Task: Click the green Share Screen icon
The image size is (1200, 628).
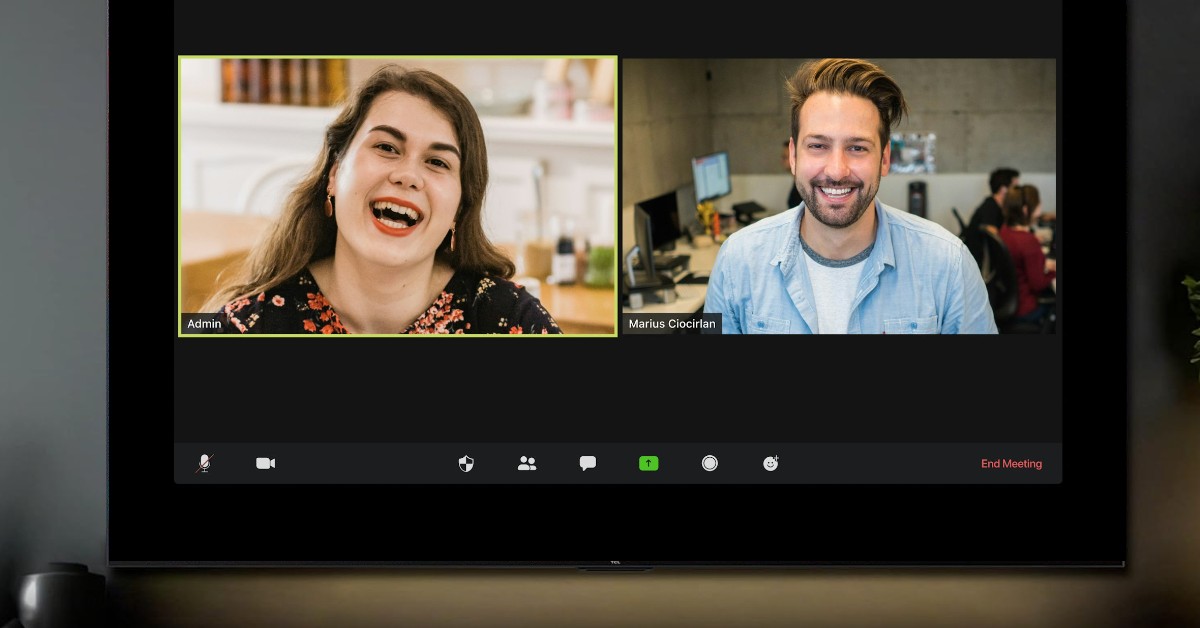Action: (x=649, y=463)
